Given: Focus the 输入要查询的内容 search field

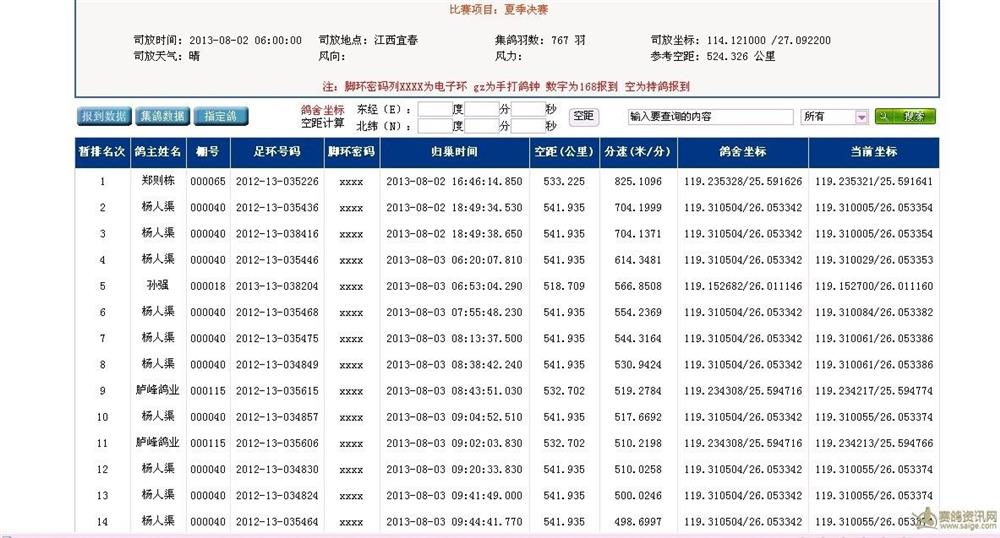Looking at the screenshot, I should [x=710, y=117].
